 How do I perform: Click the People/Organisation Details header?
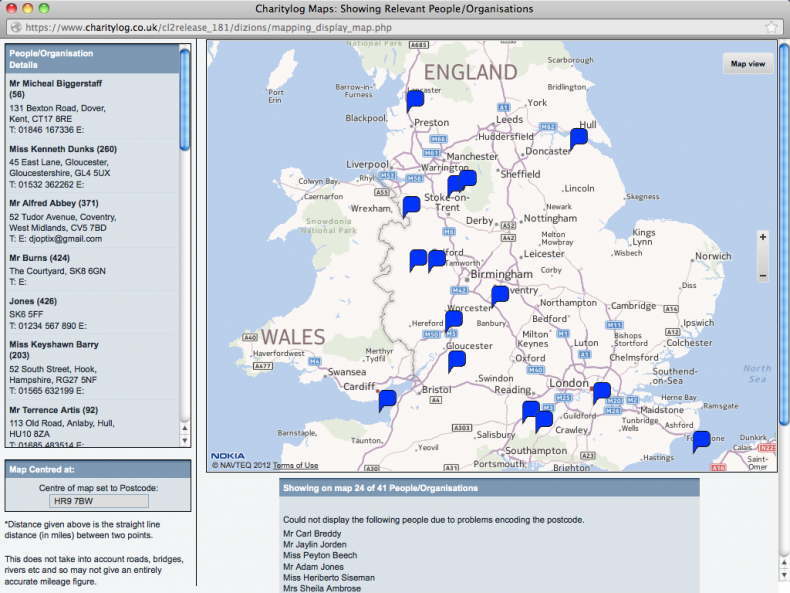click(x=92, y=59)
